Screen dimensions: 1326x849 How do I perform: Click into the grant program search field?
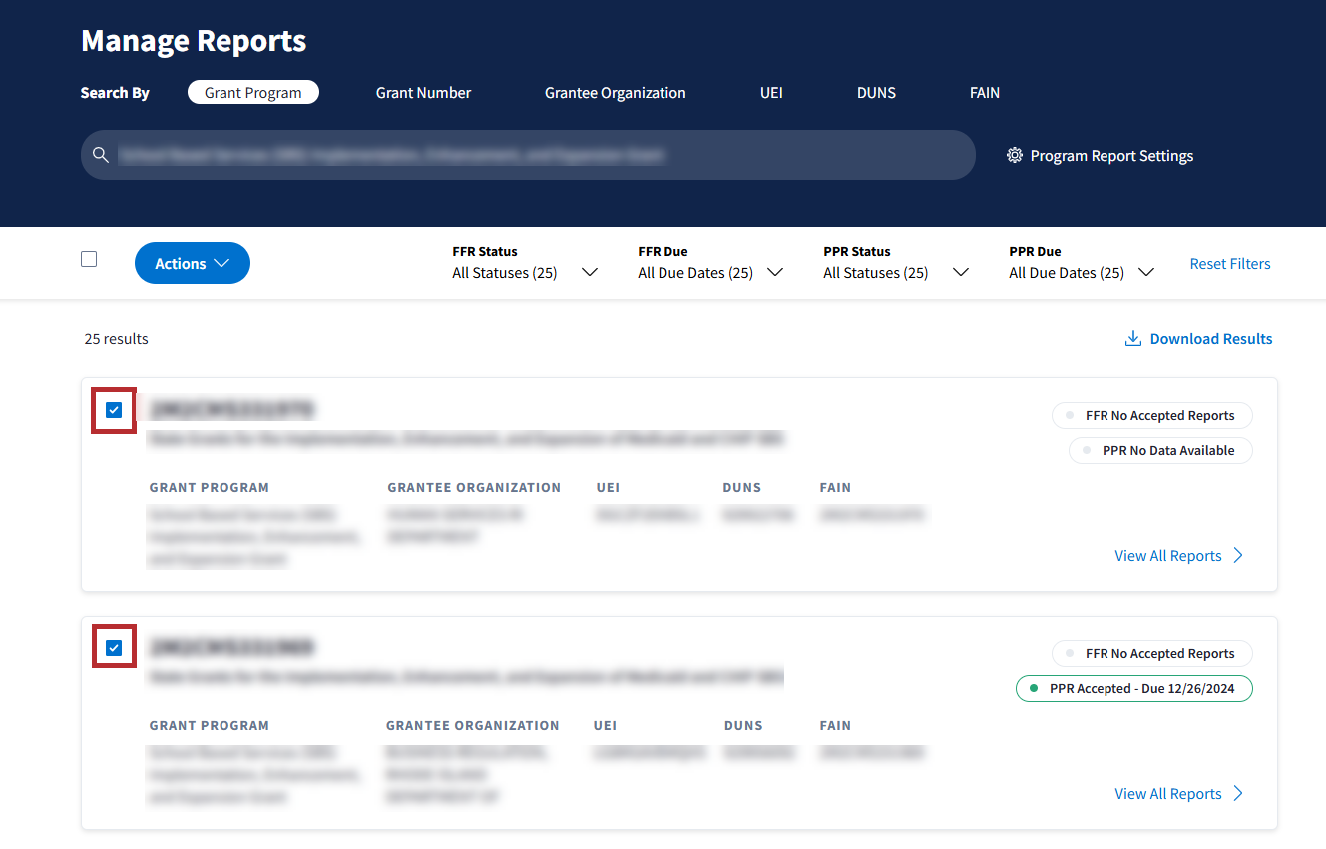point(540,155)
